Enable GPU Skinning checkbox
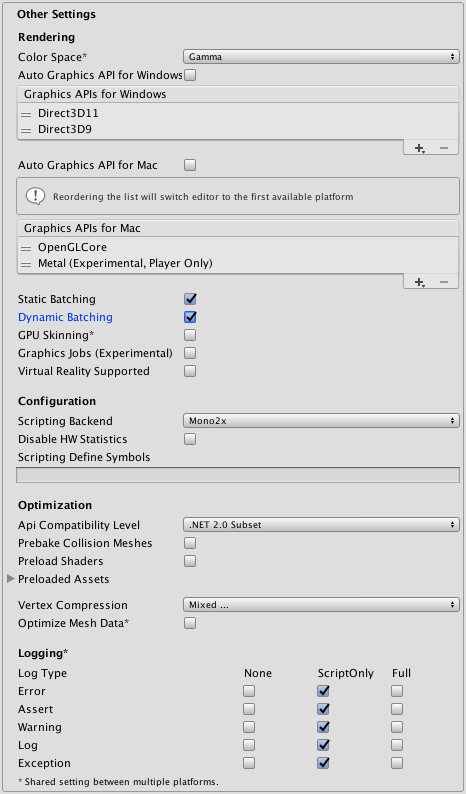The height and width of the screenshot is (794, 466). pos(190,335)
